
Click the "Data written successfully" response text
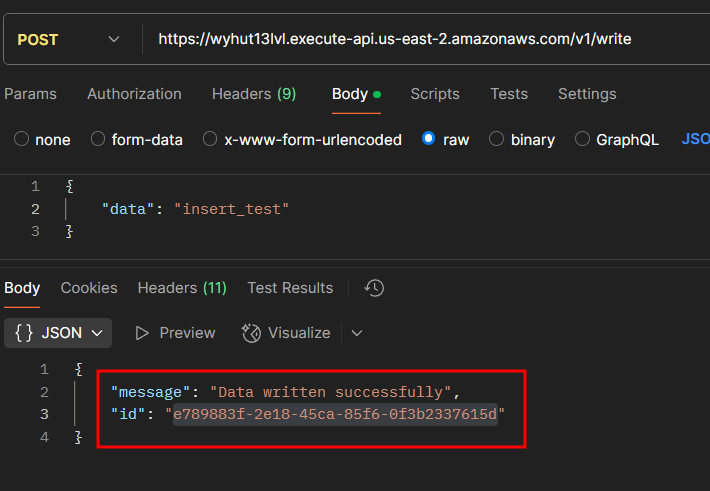(331, 392)
